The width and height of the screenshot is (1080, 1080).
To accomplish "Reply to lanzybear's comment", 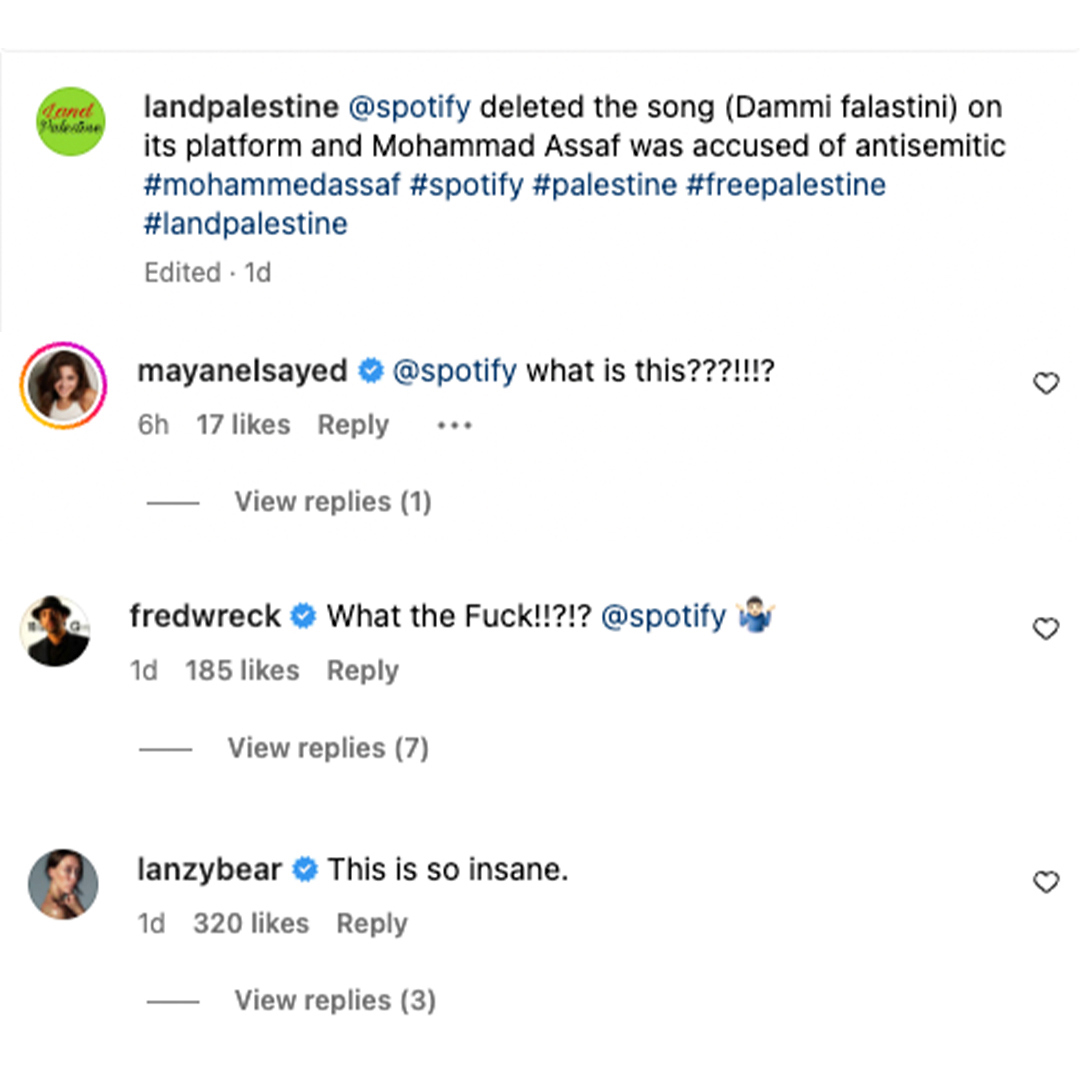I will [x=372, y=923].
